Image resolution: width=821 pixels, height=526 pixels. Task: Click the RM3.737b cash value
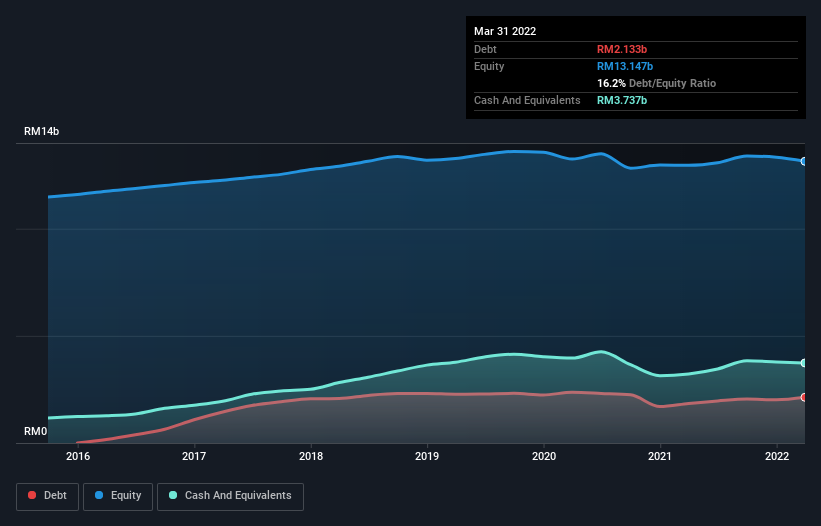(x=622, y=100)
